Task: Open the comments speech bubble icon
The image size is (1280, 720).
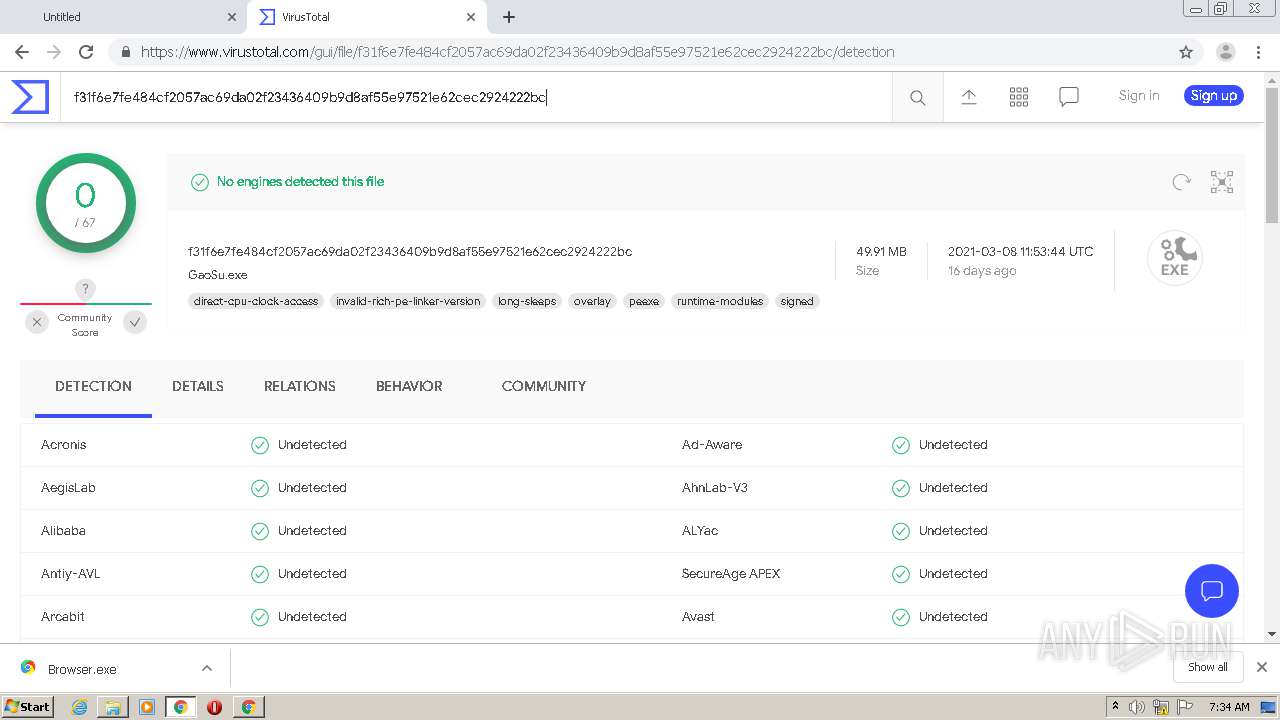Action: pyautogui.click(x=1069, y=97)
